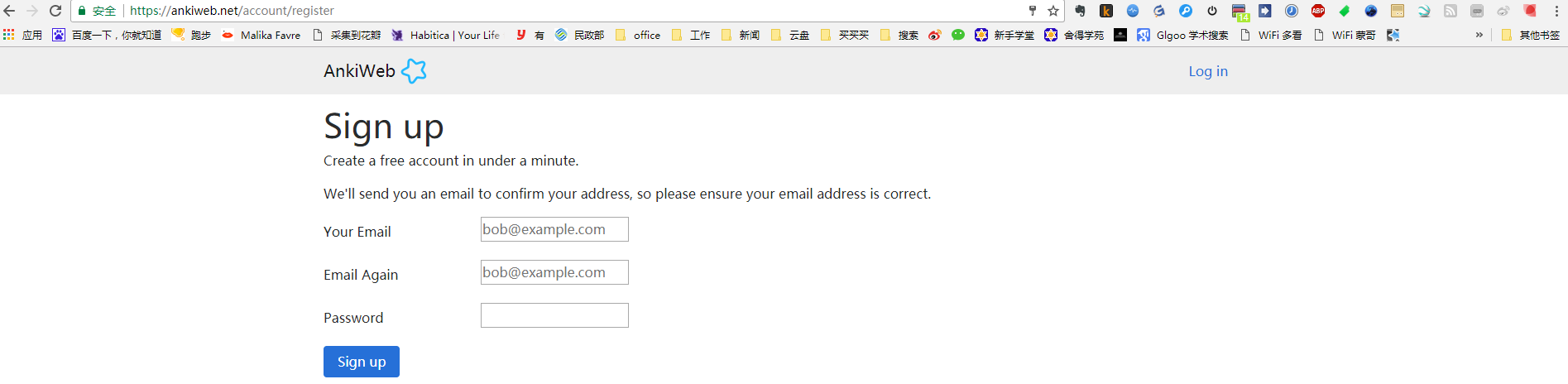Open the Malika Favre bookmark
This screenshot has width=1568, height=384.
(261, 35)
